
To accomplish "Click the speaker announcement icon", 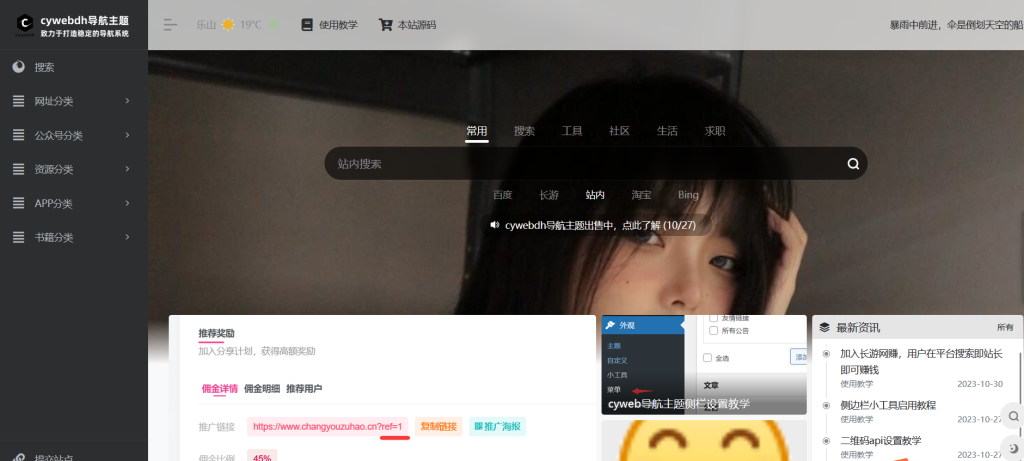I will 494,225.
